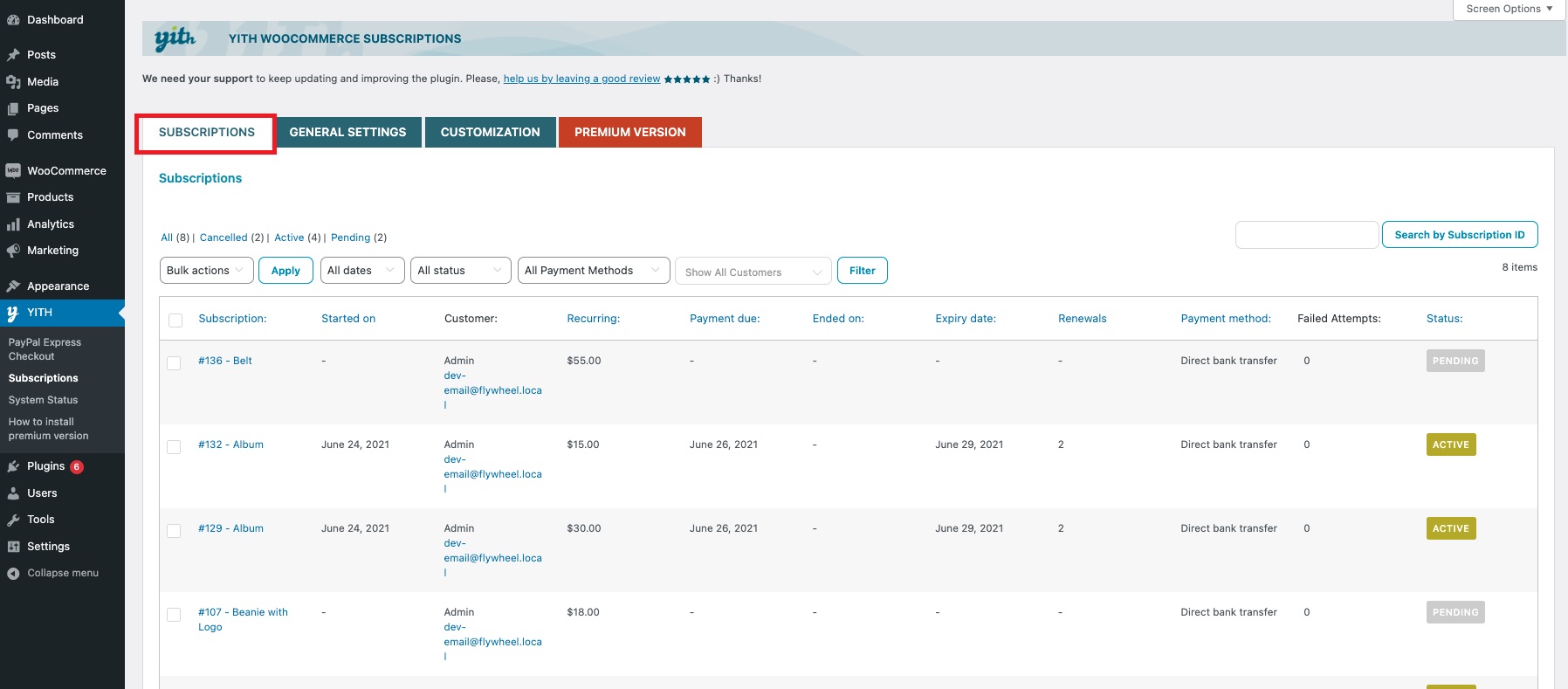Open subscription #136 - Belt
The height and width of the screenshot is (689, 1568).
tap(225, 361)
